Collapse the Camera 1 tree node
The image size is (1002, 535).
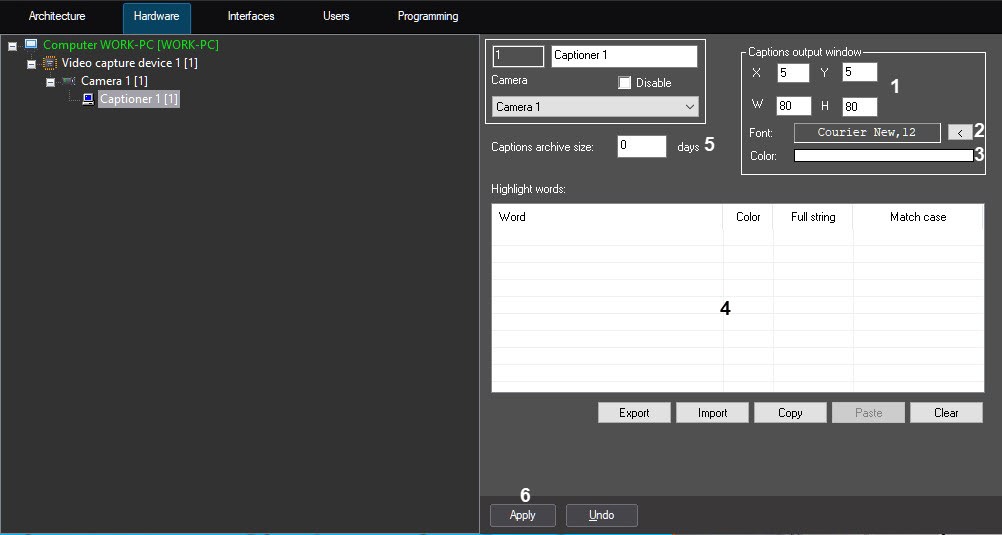click(51, 82)
